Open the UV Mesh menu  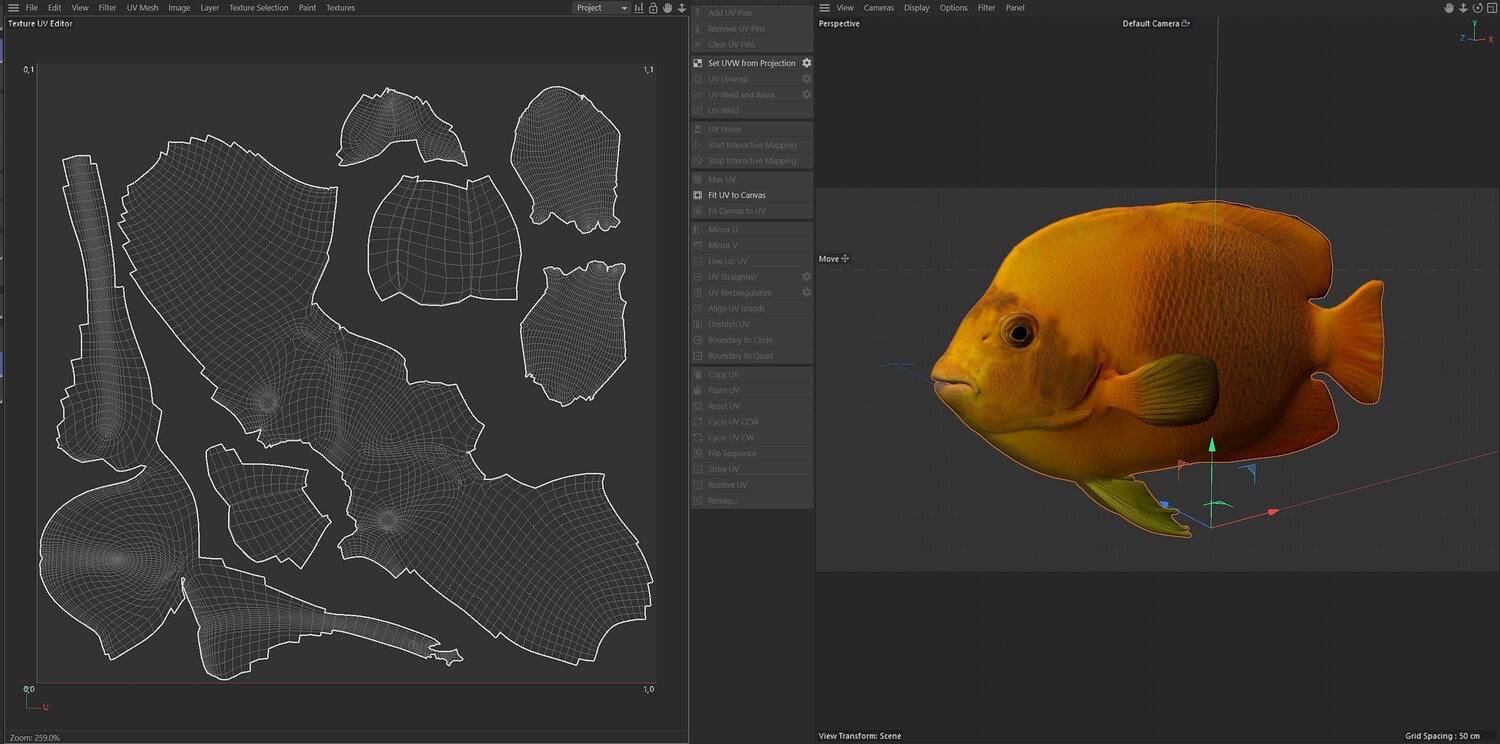(142, 8)
